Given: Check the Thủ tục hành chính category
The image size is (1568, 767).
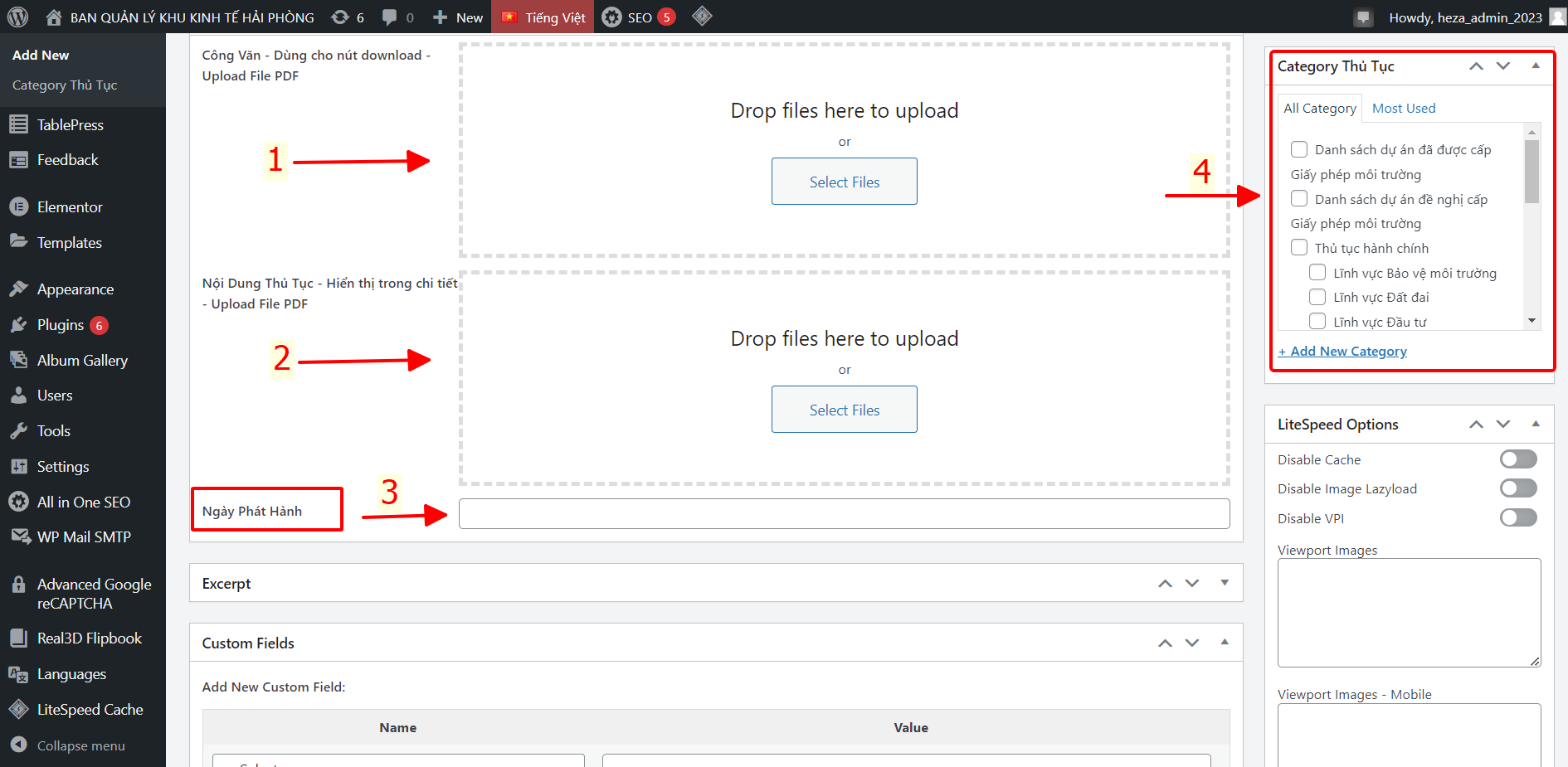Looking at the screenshot, I should 1299,248.
